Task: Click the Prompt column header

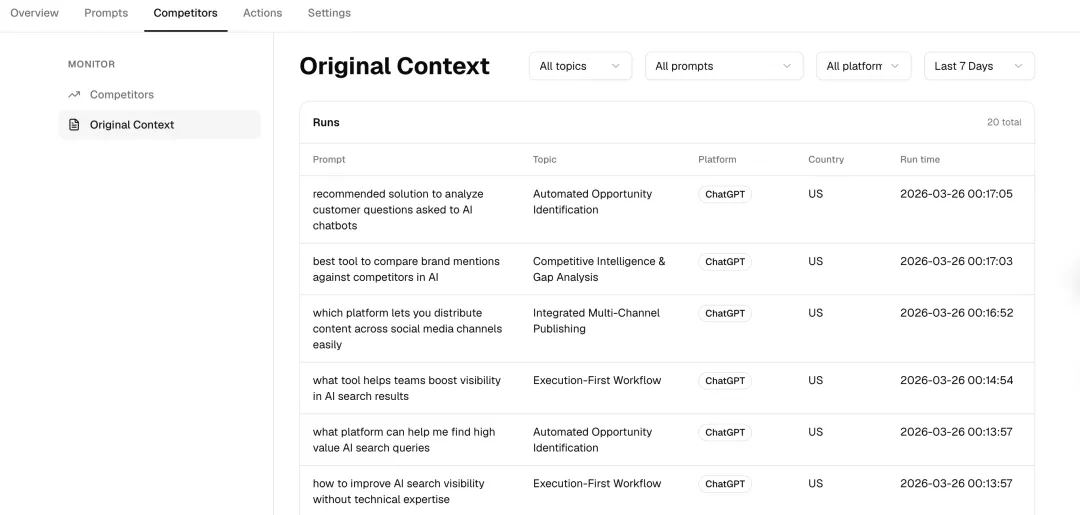Action: [329, 159]
